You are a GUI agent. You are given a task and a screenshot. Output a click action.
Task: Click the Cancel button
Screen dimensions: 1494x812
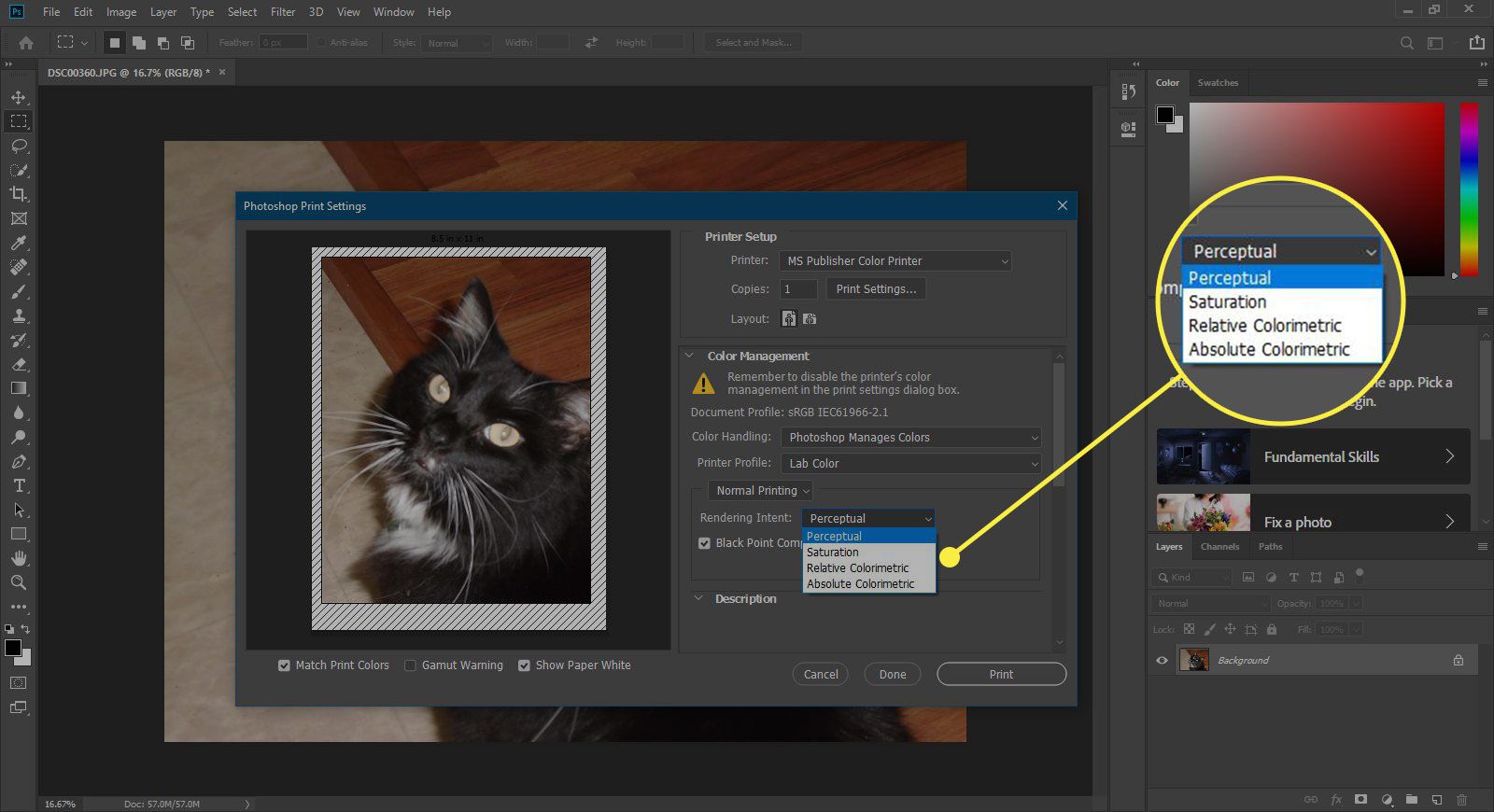point(821,675)
